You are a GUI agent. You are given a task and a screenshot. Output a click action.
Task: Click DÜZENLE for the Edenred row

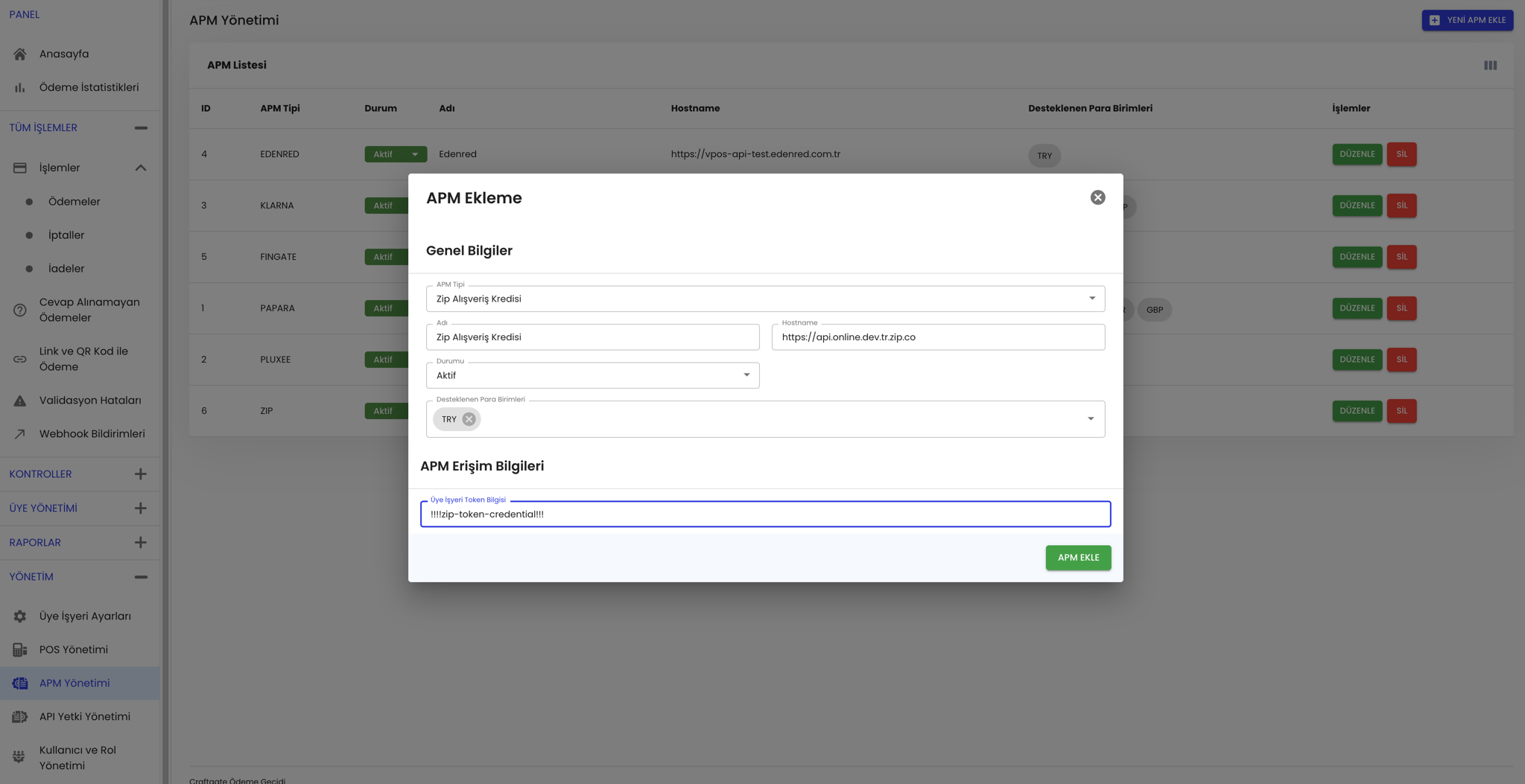1357,154
